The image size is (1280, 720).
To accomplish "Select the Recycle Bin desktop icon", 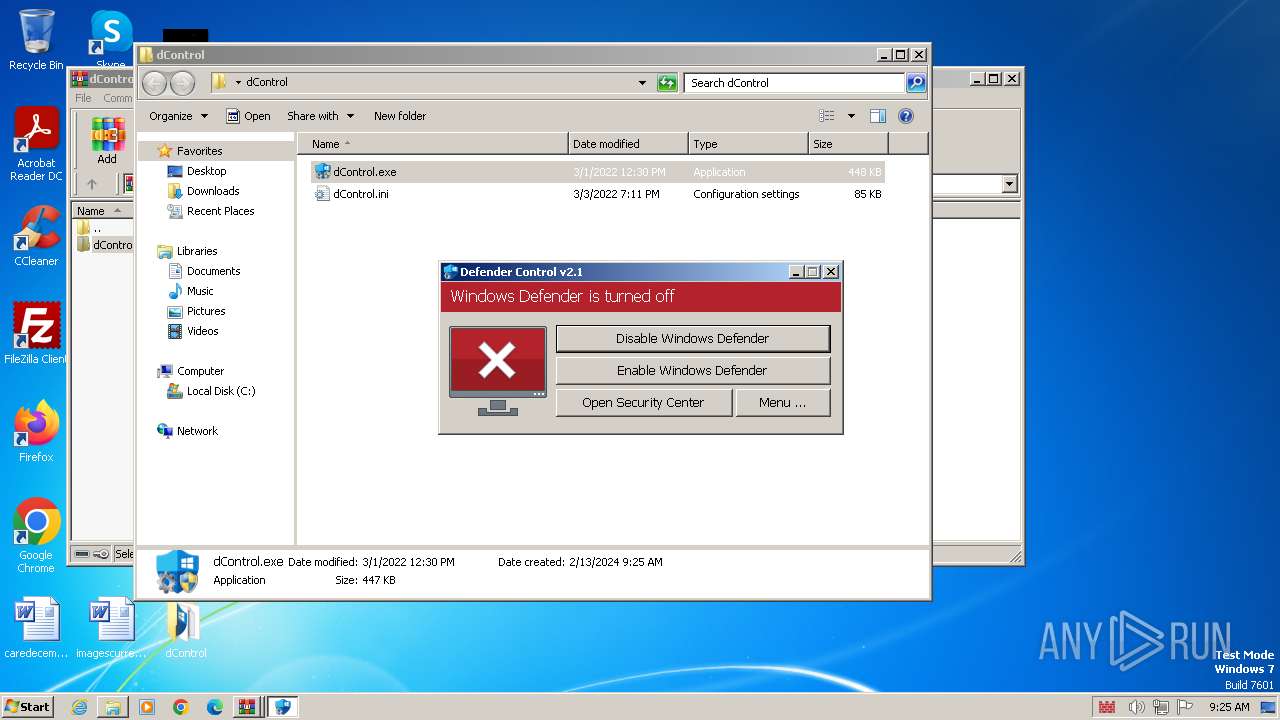I will point(36,40).
